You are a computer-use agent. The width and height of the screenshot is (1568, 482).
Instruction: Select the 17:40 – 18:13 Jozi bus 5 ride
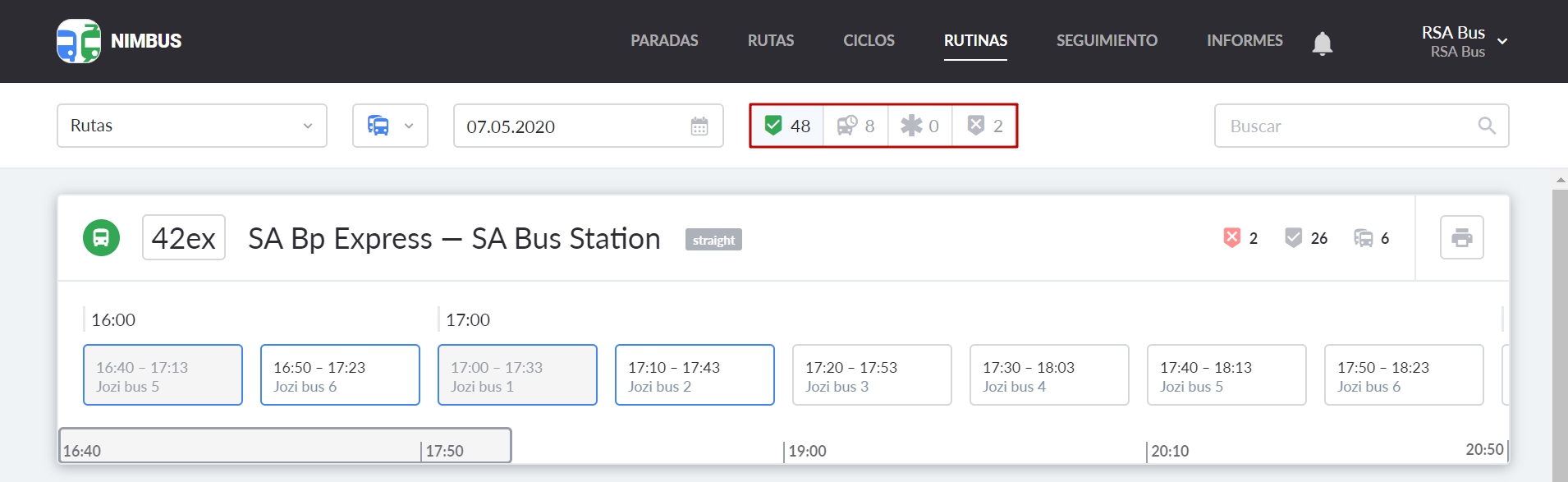click(x=1226, y=375)
